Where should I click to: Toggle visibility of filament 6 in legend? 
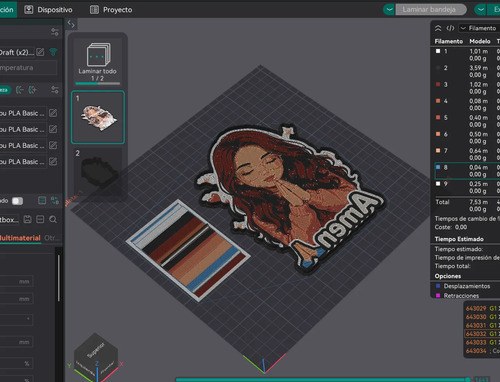click(438, 134)
